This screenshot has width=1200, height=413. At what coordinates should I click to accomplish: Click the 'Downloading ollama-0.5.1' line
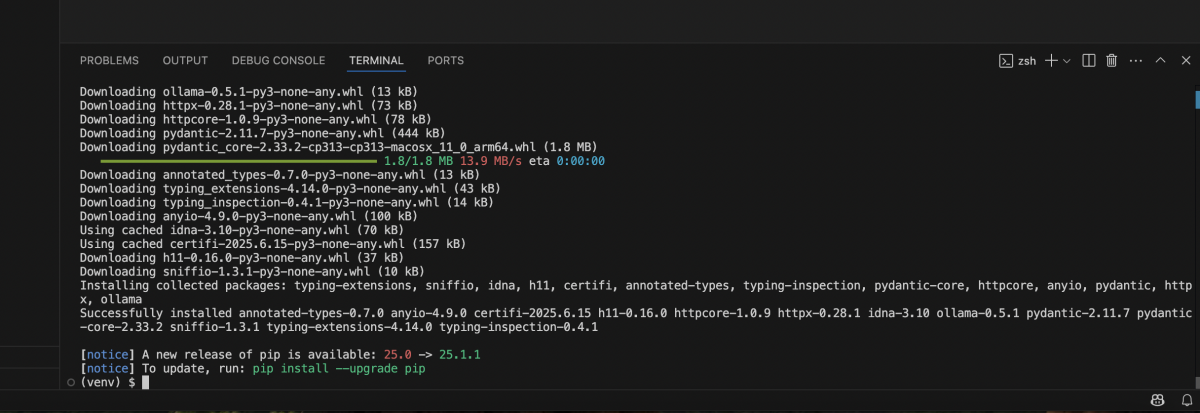tap(248, 91)
